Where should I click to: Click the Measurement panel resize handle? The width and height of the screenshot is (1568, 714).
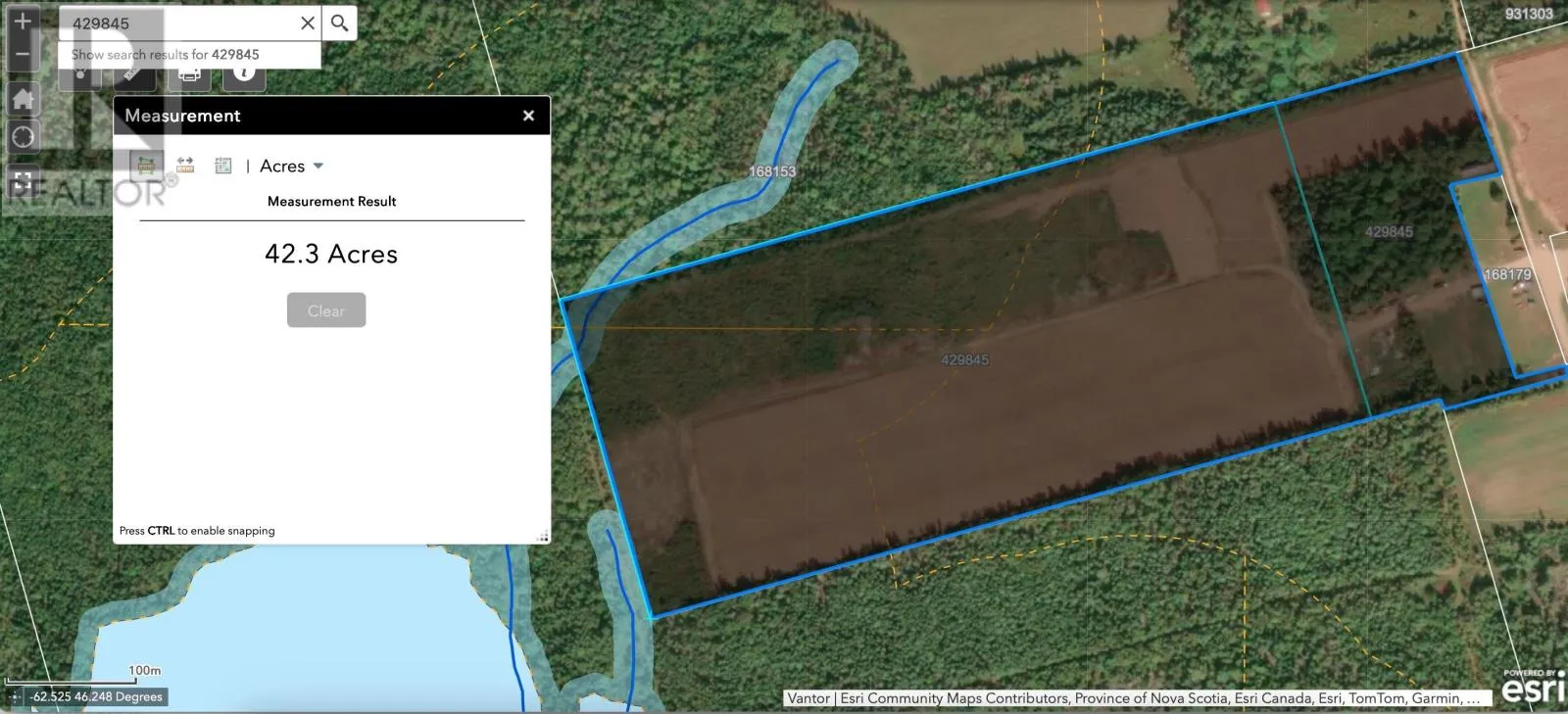[542, 536]
